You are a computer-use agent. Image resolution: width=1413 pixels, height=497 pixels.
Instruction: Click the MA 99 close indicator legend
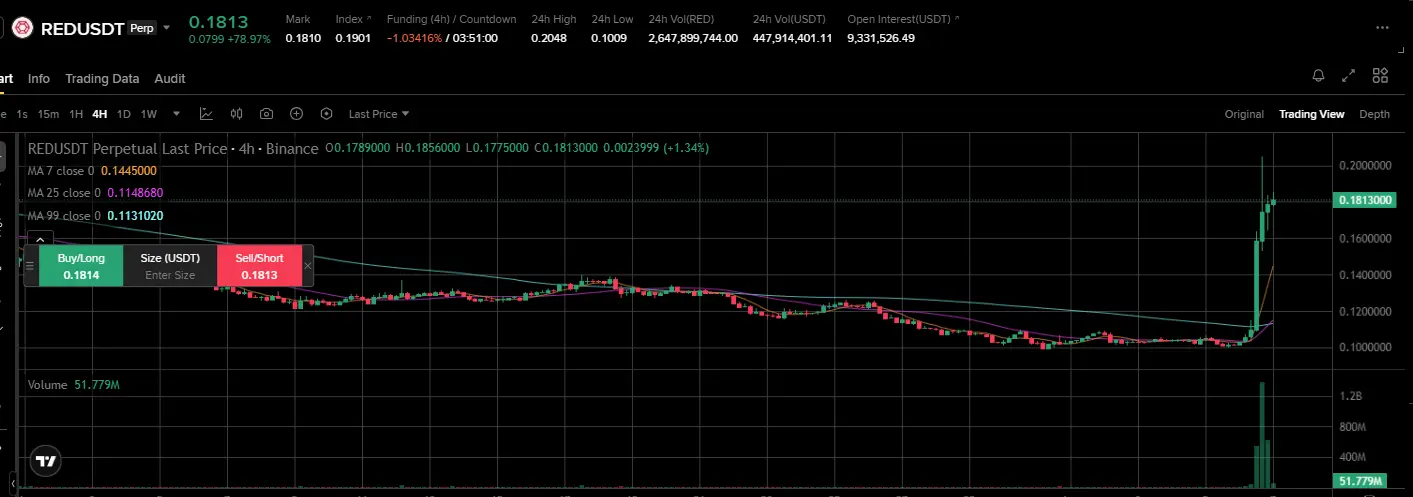click(x=95, y=215)
